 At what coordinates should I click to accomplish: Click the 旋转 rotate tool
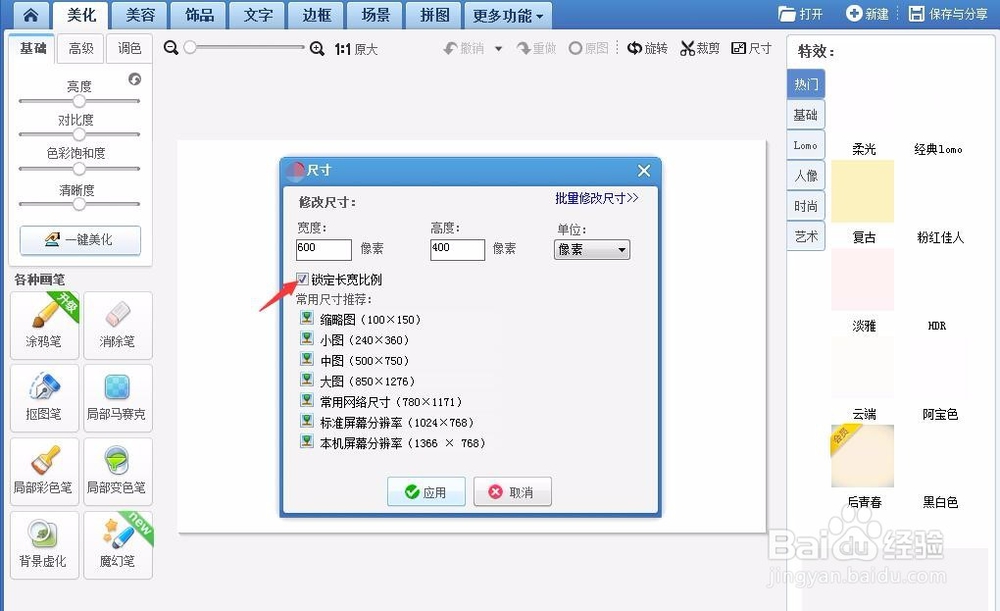[x=647, y=48]
